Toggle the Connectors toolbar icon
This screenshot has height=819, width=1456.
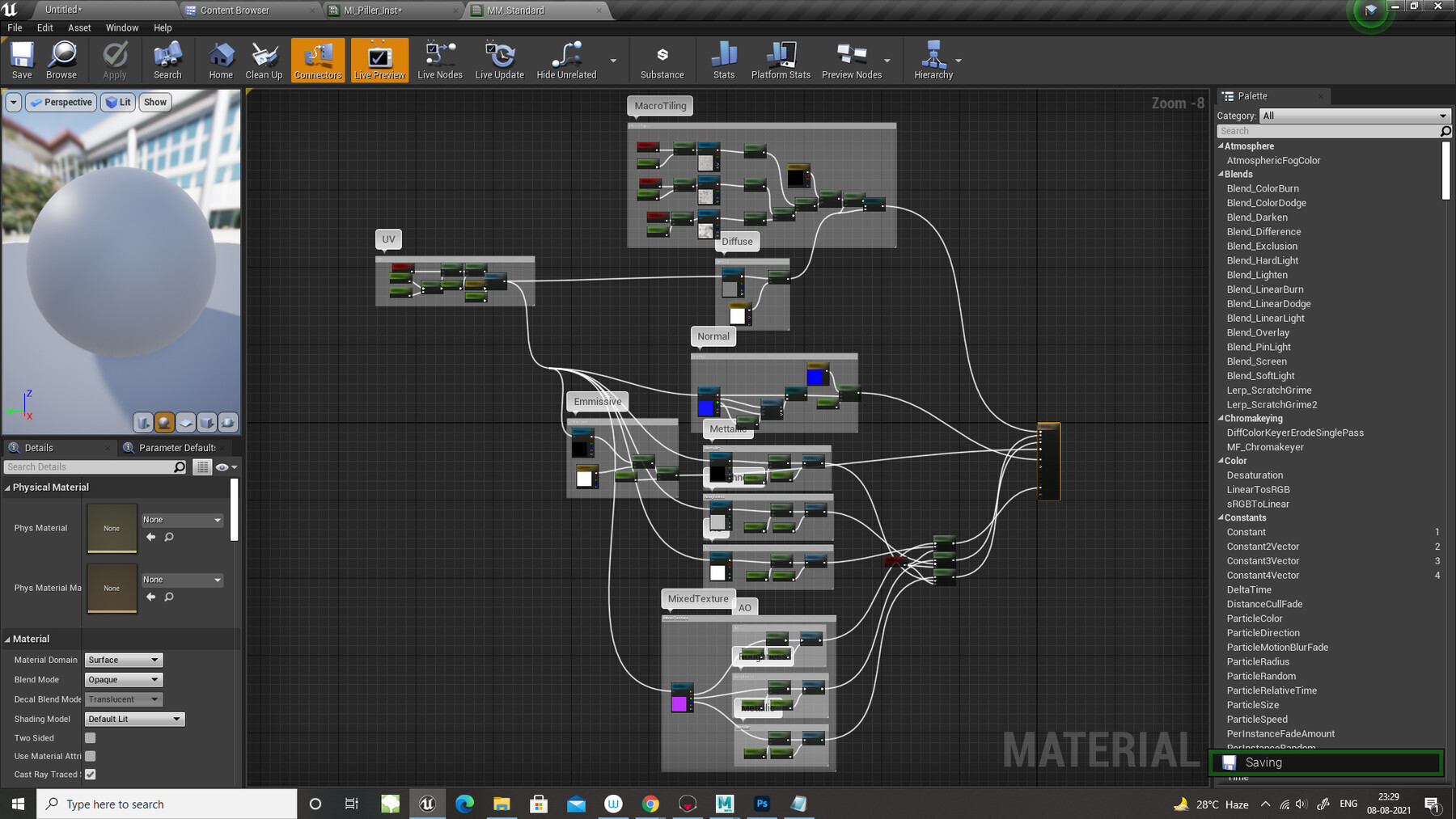pos(317,59)
